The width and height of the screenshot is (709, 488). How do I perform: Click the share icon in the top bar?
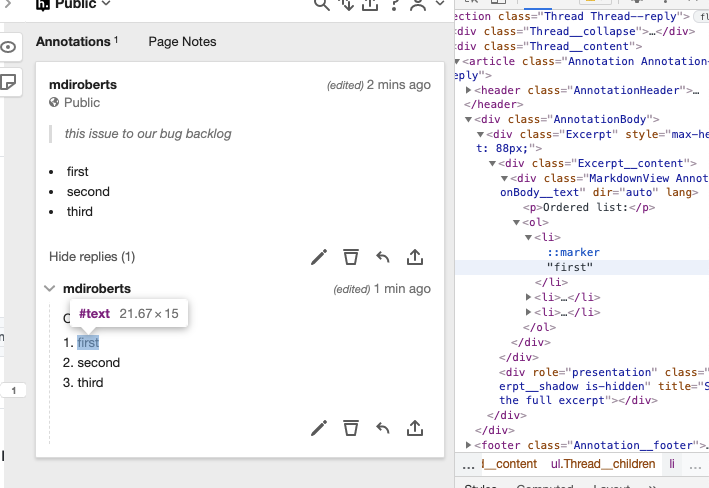pyautogui.click(x=370, y=4)
